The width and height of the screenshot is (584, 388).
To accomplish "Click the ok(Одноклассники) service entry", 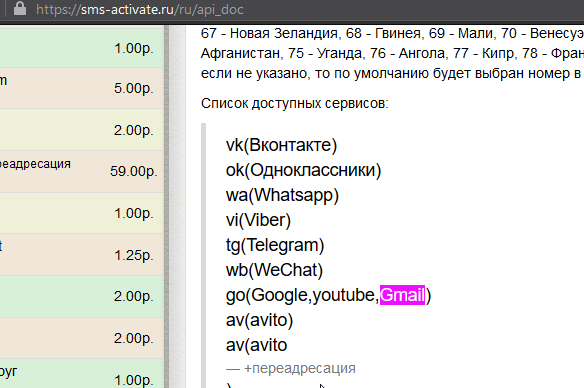I will (303, 170).
